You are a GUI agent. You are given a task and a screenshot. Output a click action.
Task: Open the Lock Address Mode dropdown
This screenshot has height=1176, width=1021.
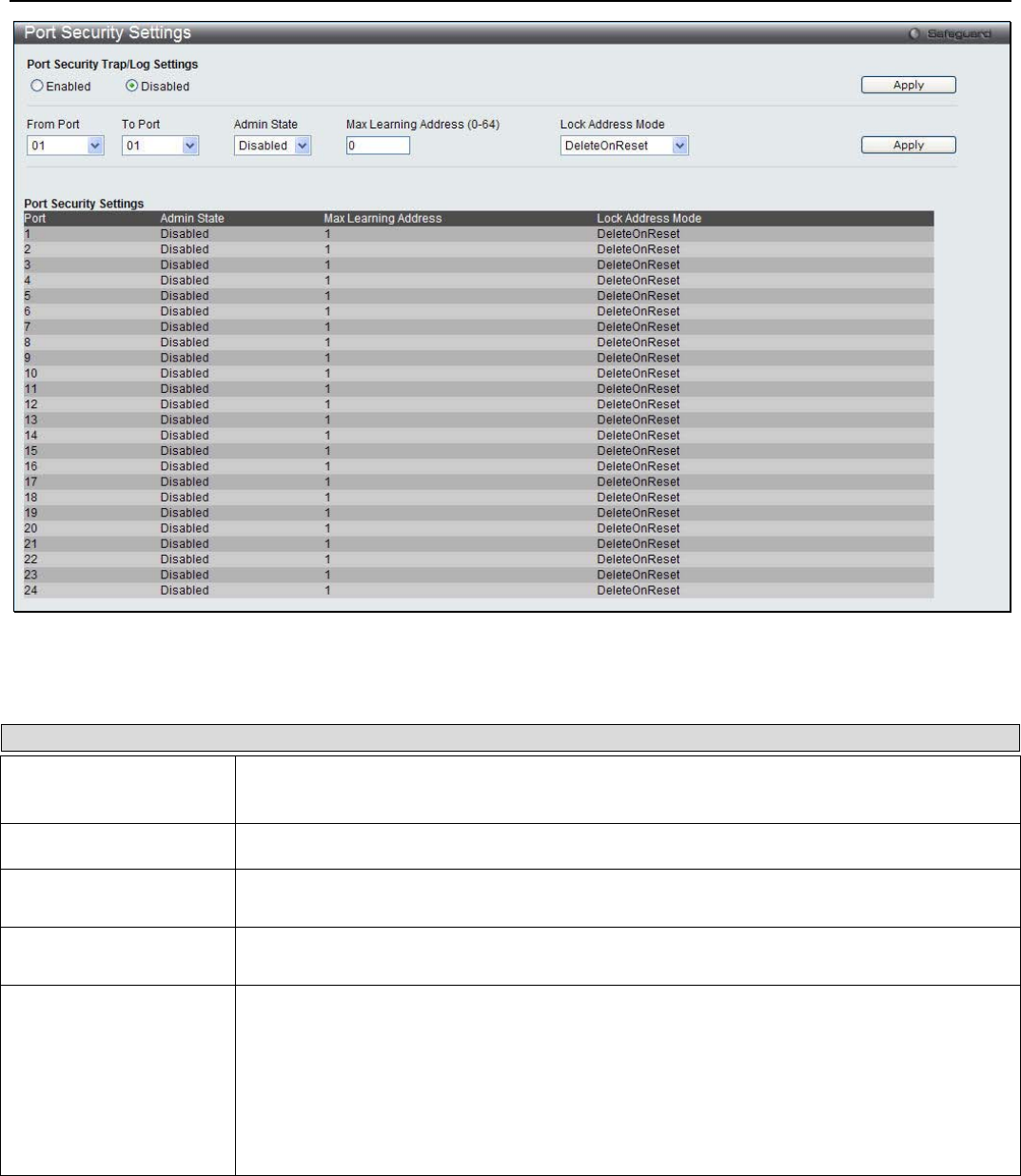[624, 146]
